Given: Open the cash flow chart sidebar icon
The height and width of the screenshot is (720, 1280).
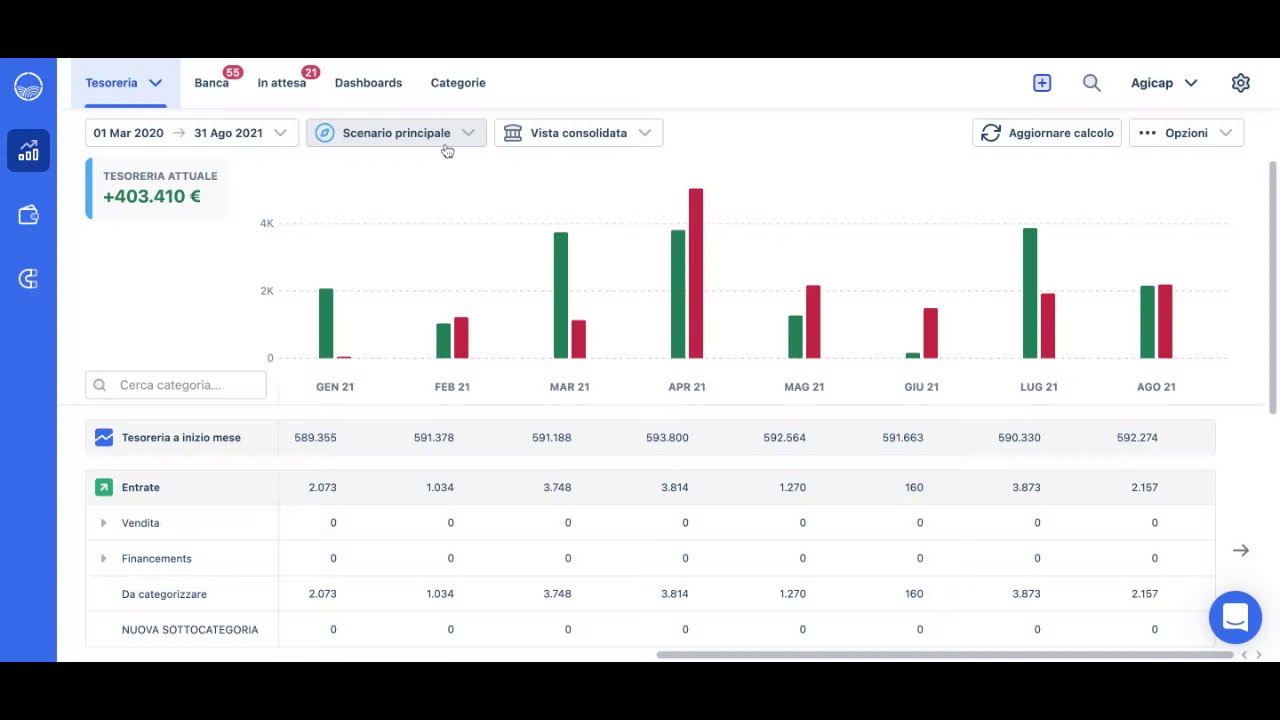Looking at the screenshot, I should (x=28, y=151).
